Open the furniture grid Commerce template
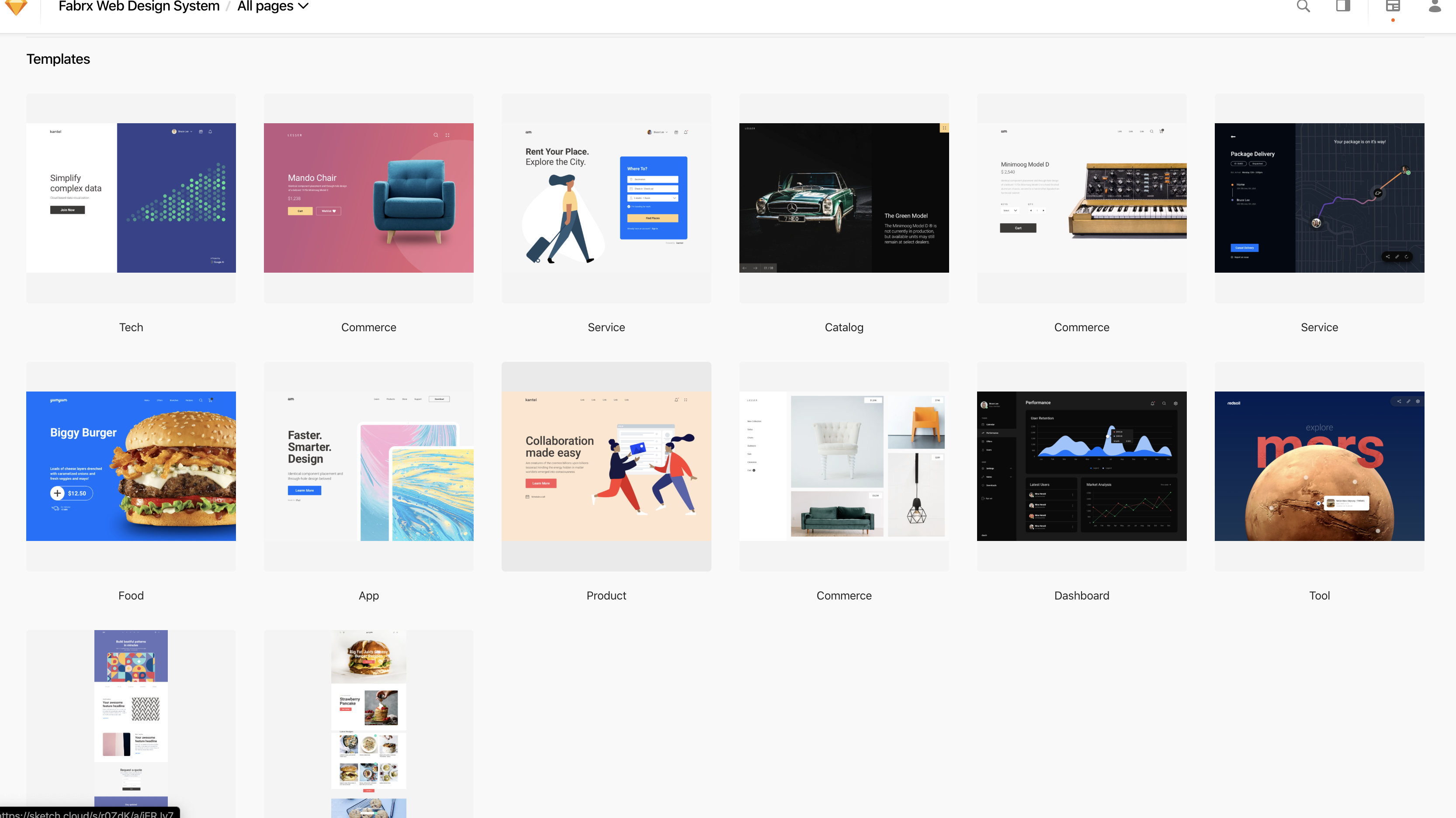1456x818 pixels. tap(844, 466)
